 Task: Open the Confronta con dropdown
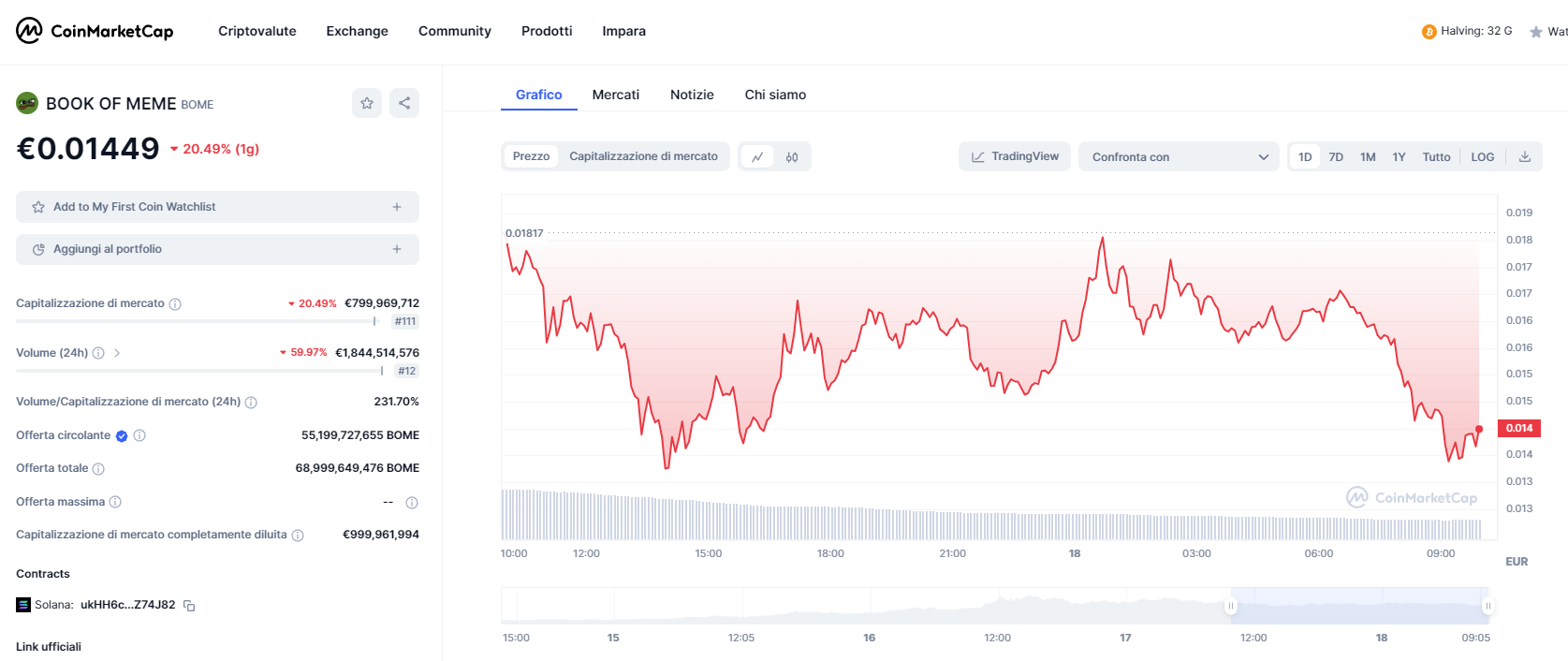[1179, 156]
